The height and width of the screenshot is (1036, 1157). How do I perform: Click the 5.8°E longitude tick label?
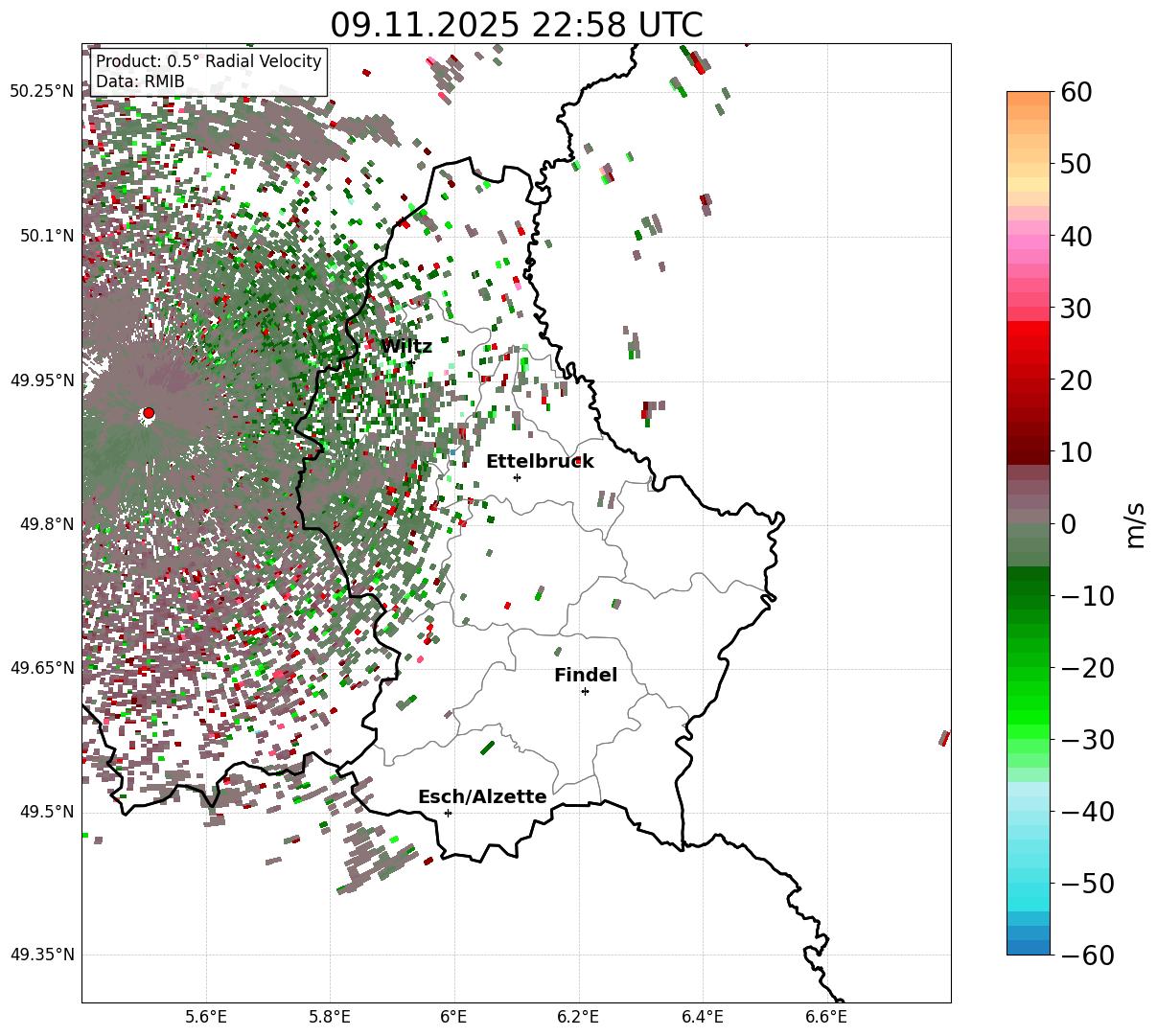[331, 1017]
